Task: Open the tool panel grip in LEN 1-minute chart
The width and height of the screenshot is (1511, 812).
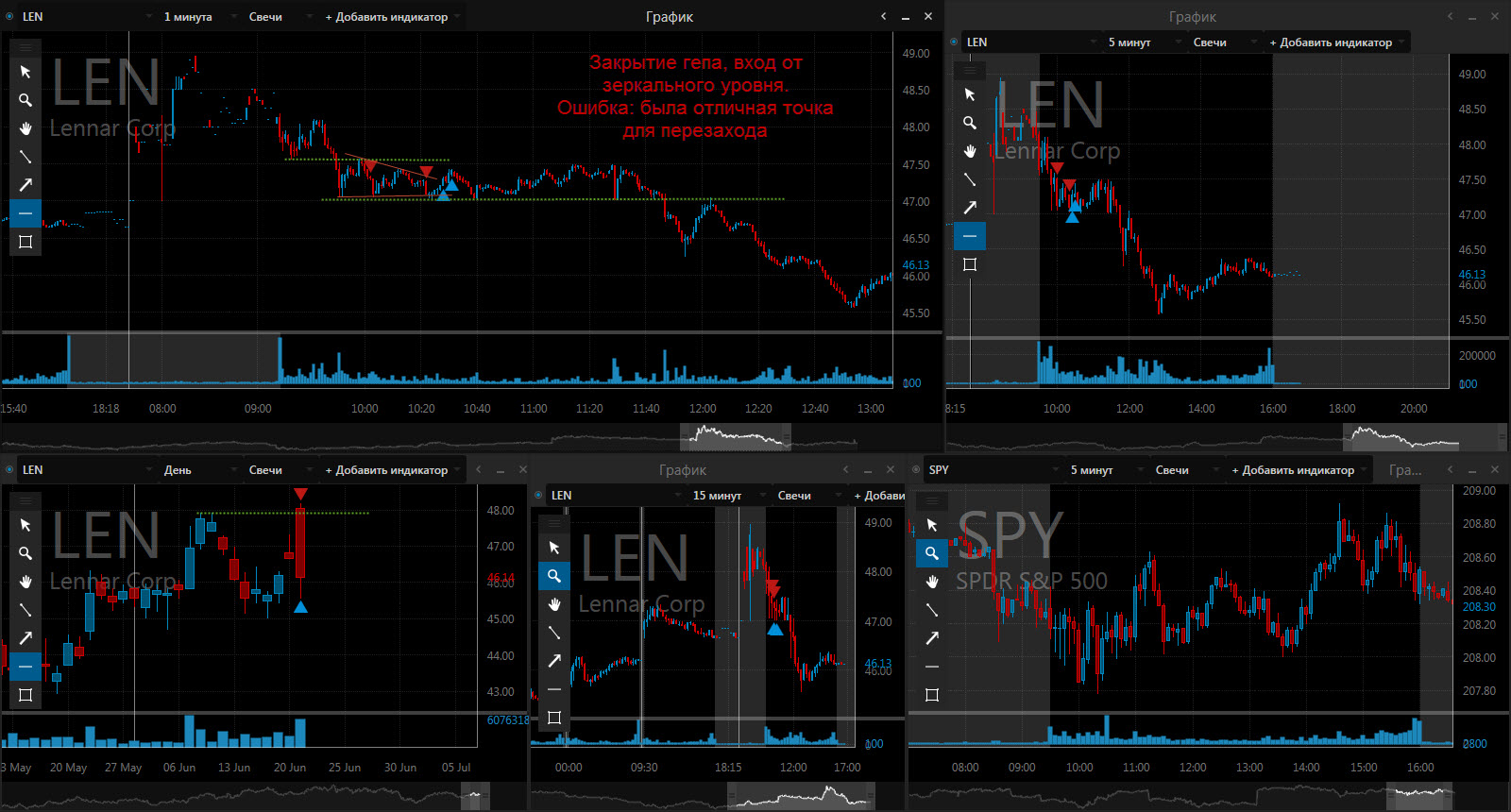Action: tap(25, 47)
